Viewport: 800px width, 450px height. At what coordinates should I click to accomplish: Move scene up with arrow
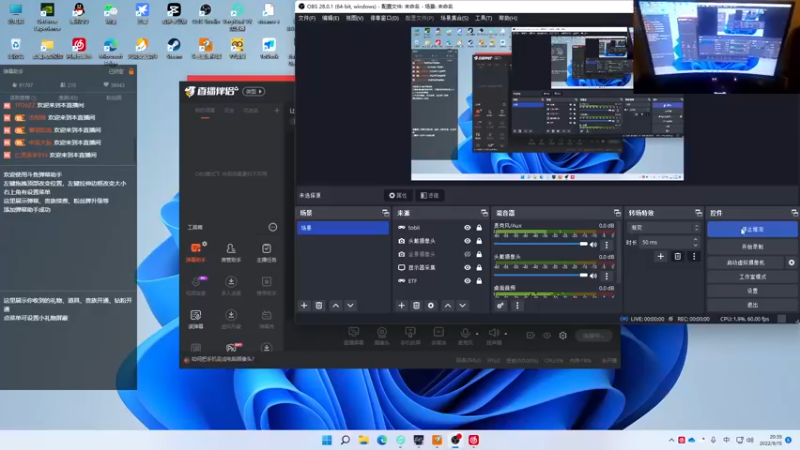pos(336,306)
